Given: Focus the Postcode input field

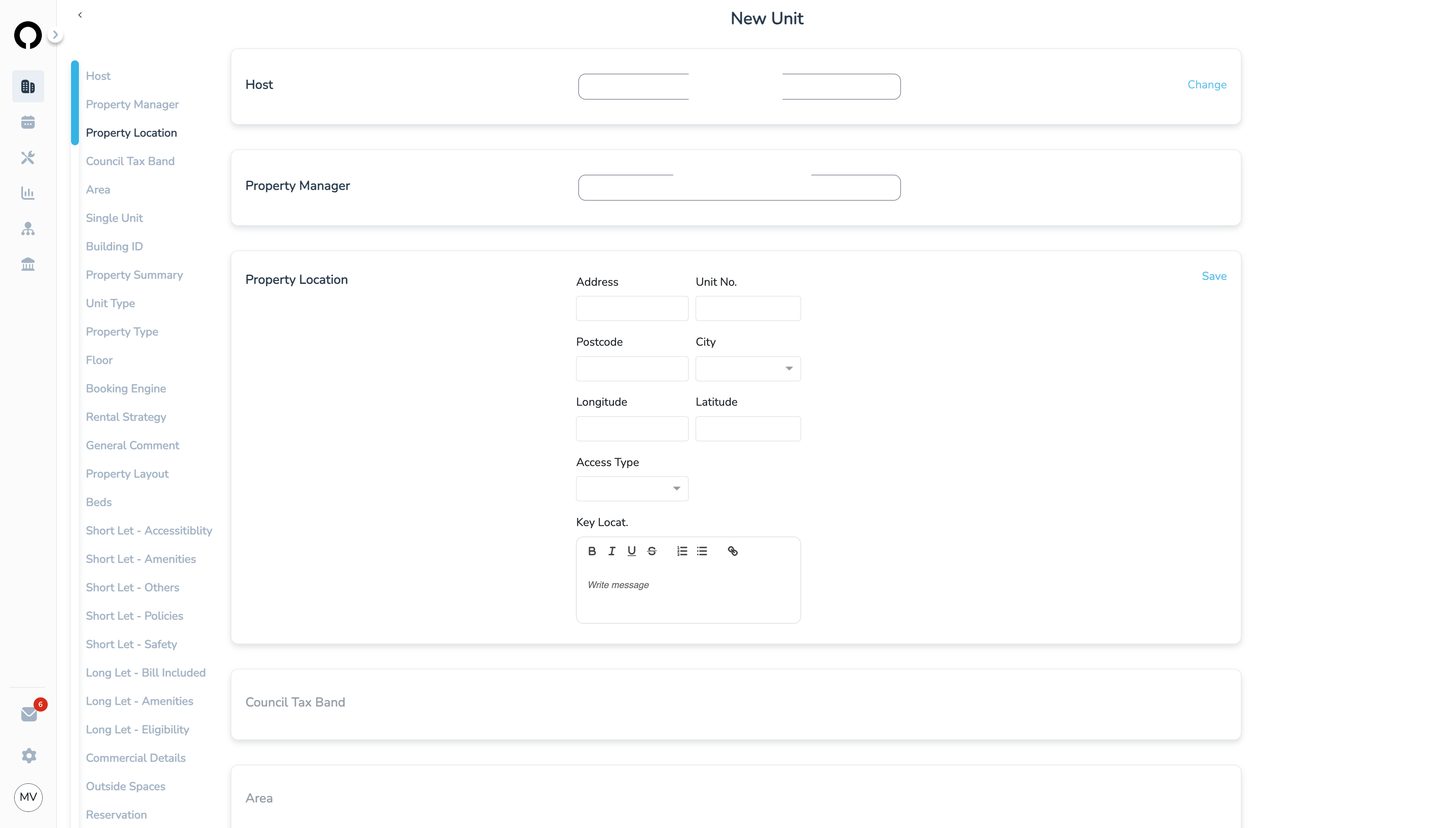Looking at the screenshot, I should pos(632,369).
